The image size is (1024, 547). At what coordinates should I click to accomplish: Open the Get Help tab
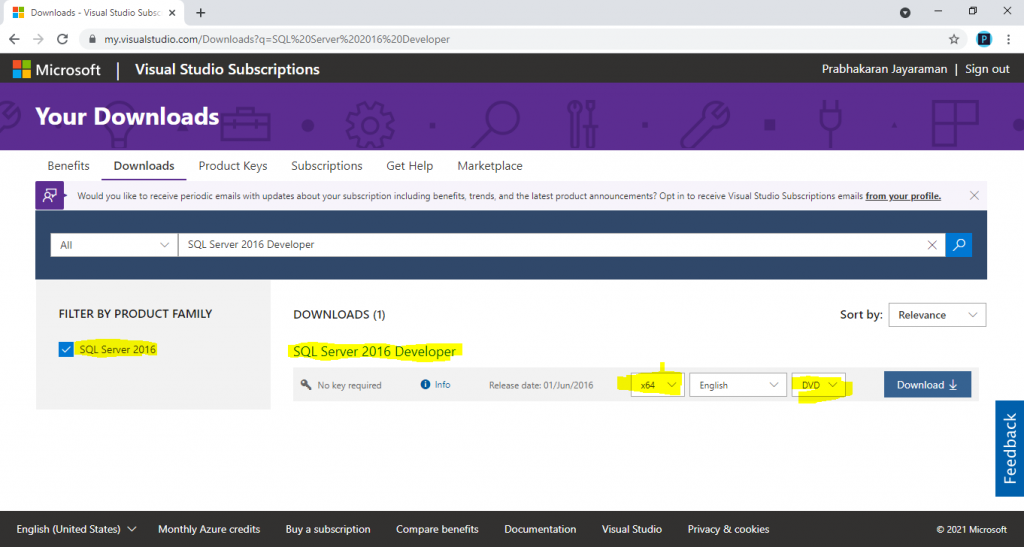point(409,166)
